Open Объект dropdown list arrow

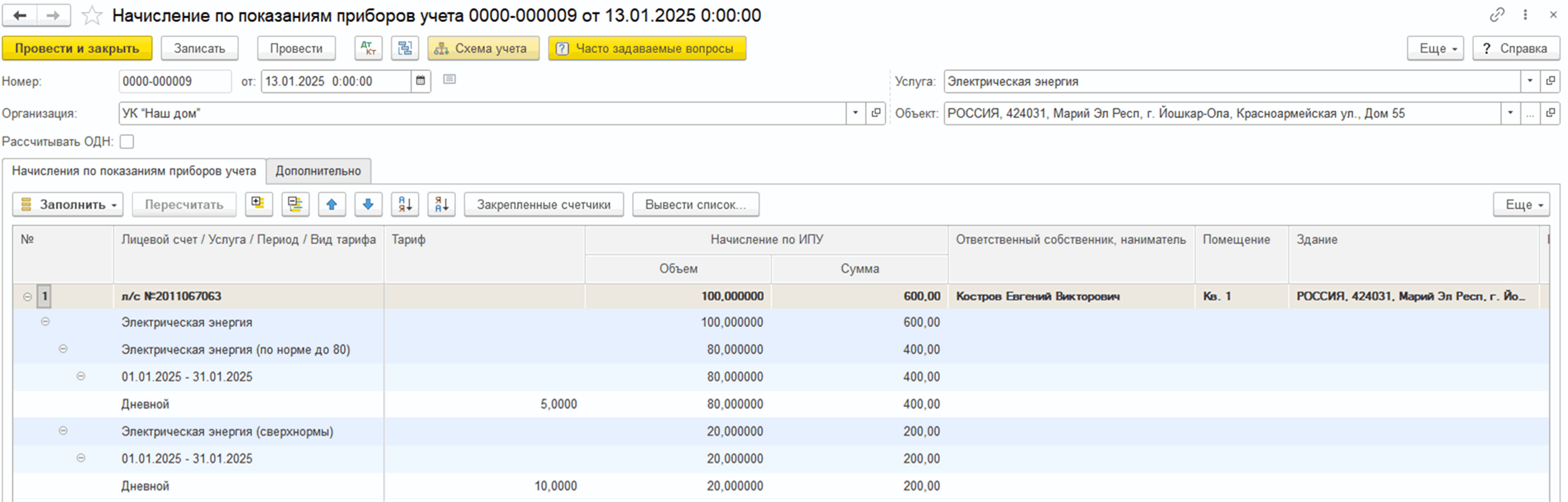click(x=1510, y=113)
